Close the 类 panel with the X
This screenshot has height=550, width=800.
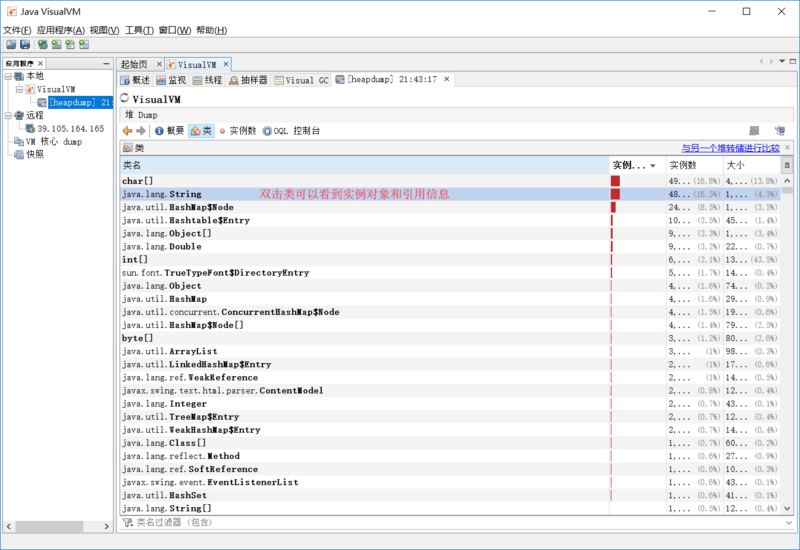point(787,148)
